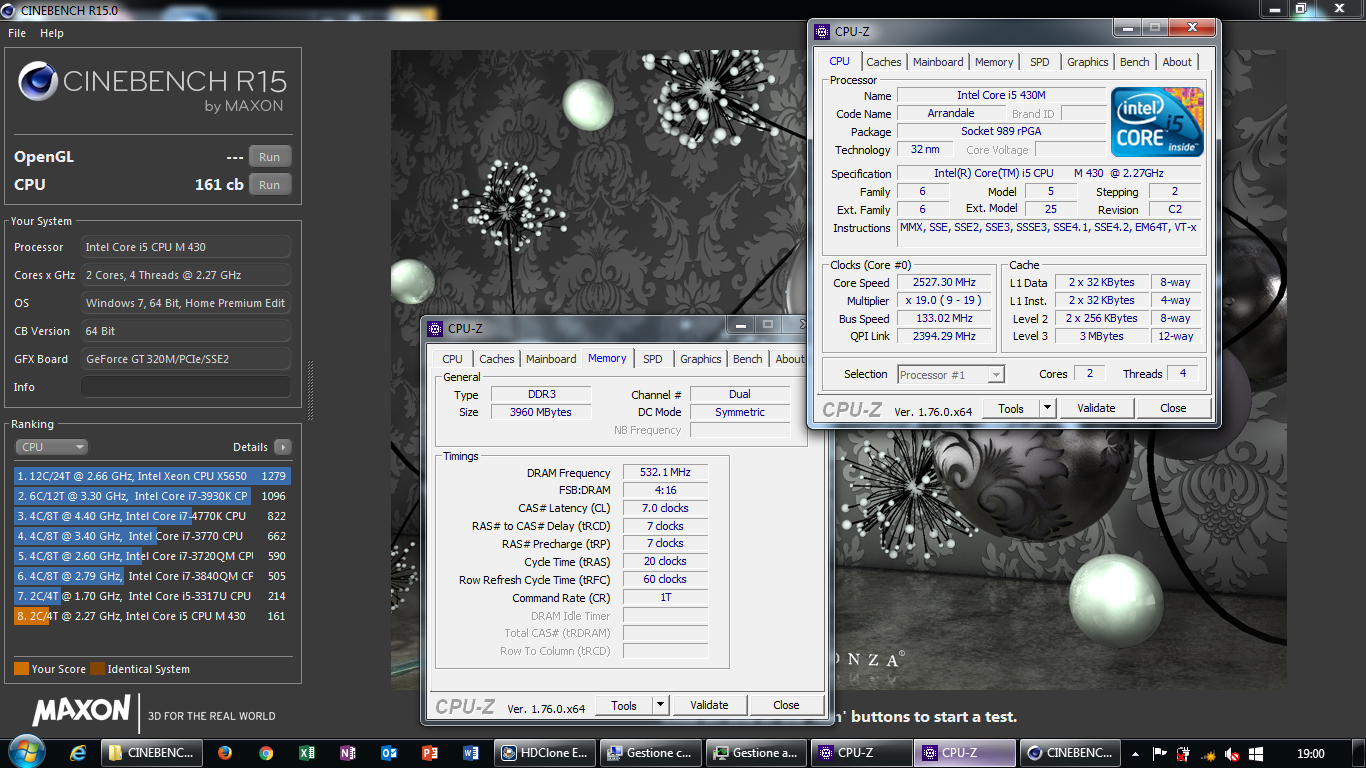Open OneNote from the taskbar
The height and width of the screenshot is (768, 1366).
(348, 753)
